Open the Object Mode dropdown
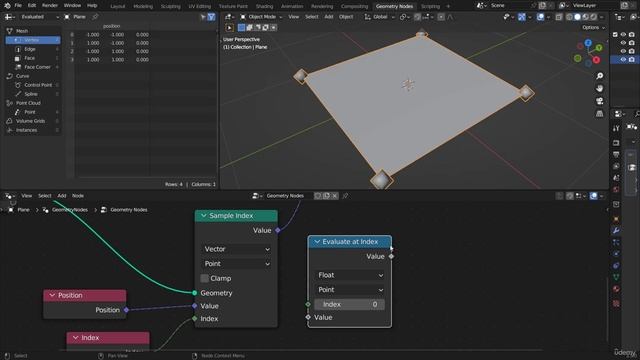The width and height of the screenshot is (640, 360). [261, 17]
